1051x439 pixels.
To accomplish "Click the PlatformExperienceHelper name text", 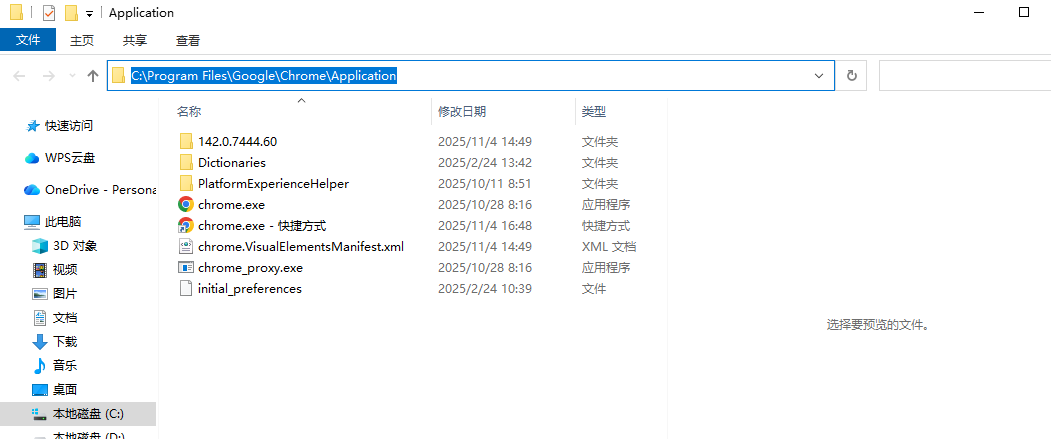I will [273, 183].
